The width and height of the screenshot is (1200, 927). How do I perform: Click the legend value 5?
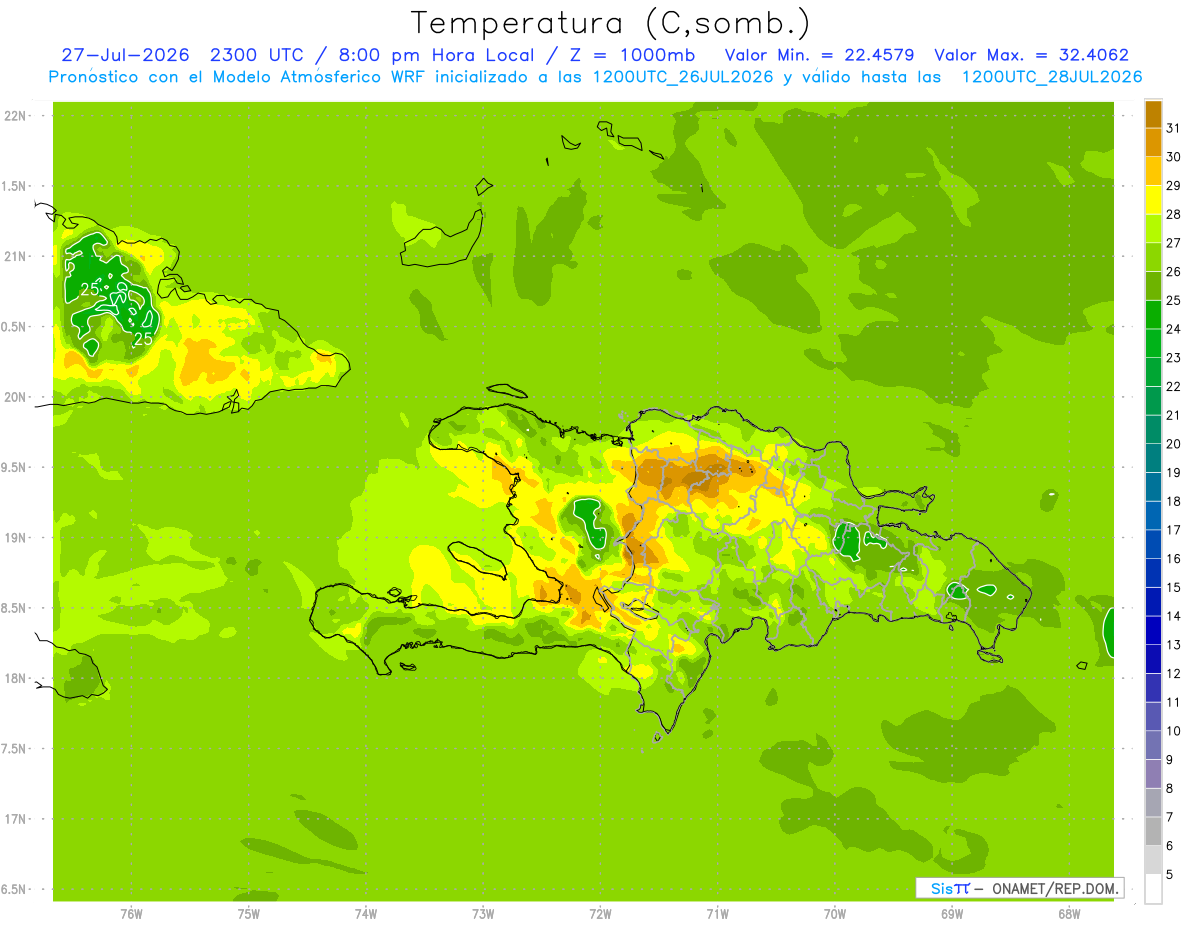[x=1170, y=874]
